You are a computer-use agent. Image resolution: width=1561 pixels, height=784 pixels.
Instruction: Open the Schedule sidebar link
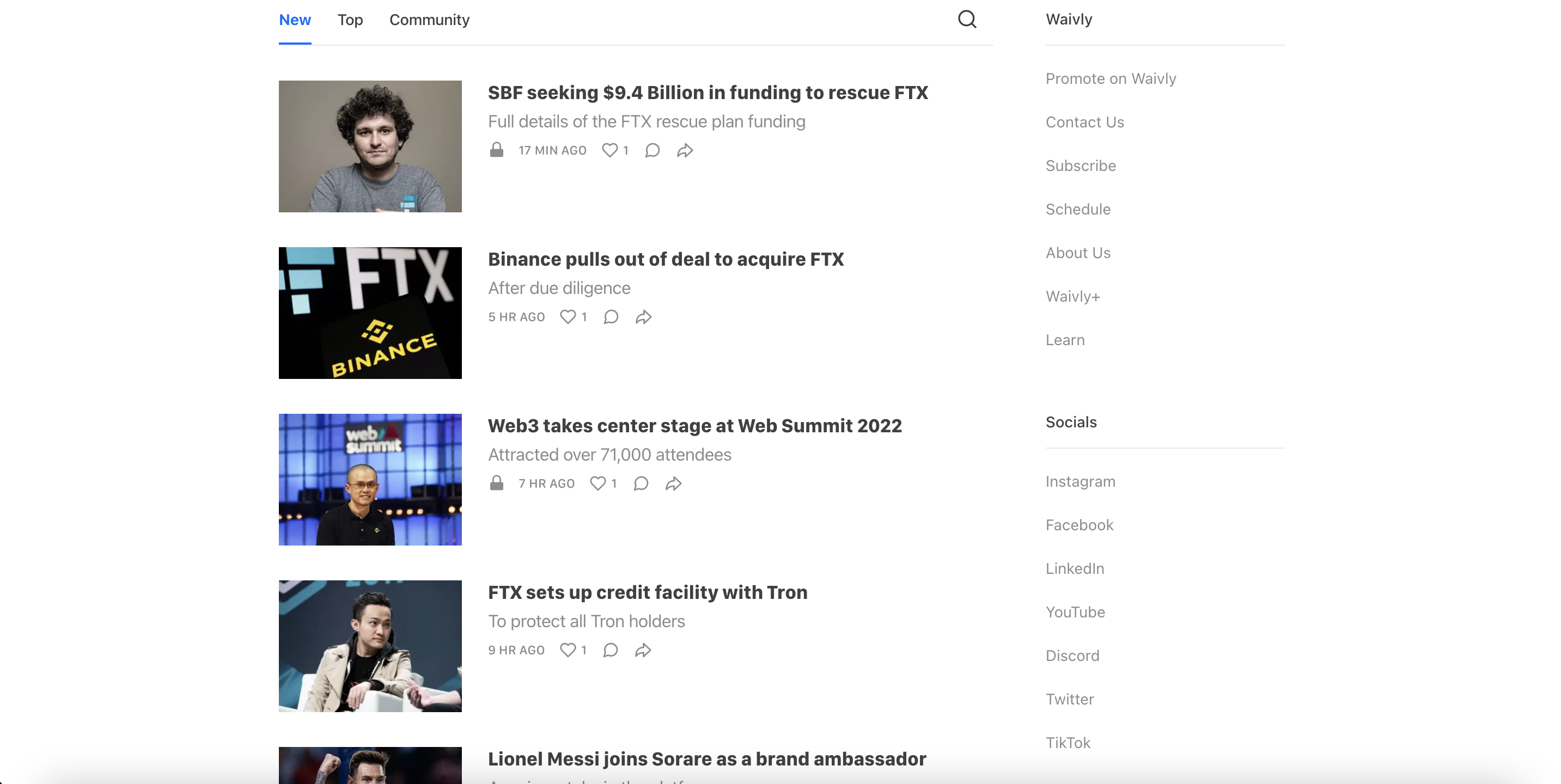coord(1078,210)
